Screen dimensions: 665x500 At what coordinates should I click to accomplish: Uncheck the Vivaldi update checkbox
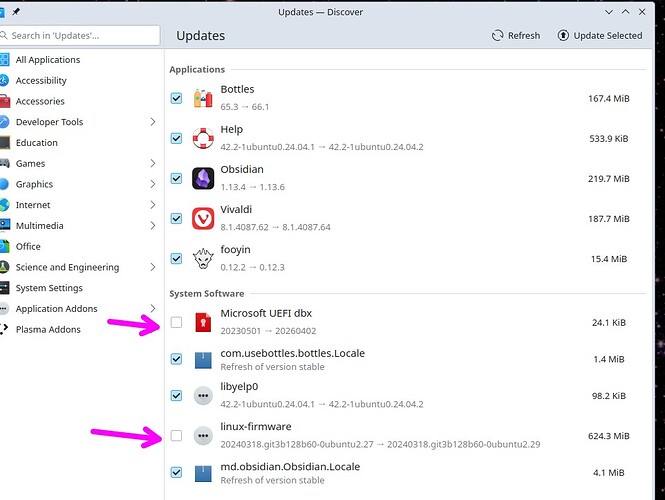(x=176, y=218)
